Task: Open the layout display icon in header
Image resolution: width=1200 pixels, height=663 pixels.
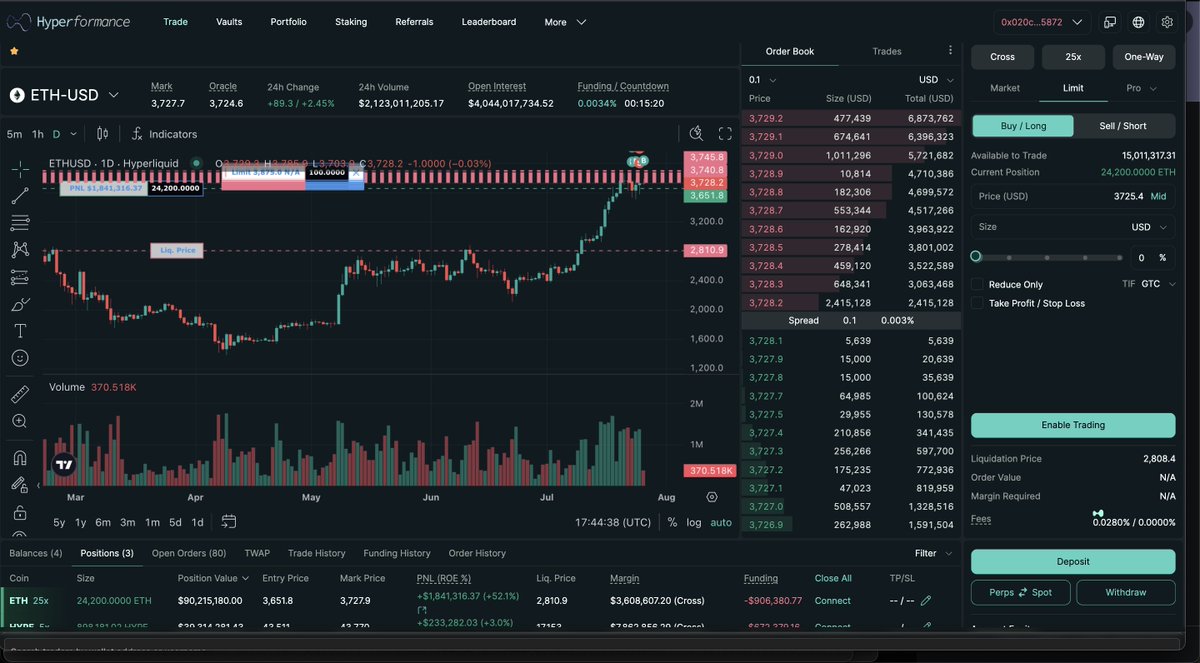Action: pos(1110,22)
